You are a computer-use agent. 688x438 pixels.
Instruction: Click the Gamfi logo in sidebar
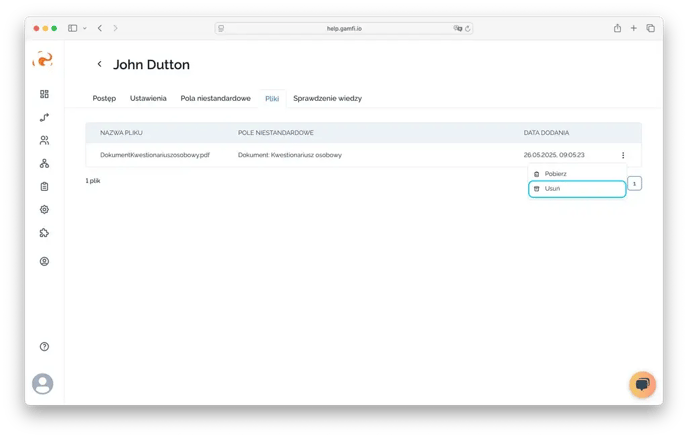43,61
